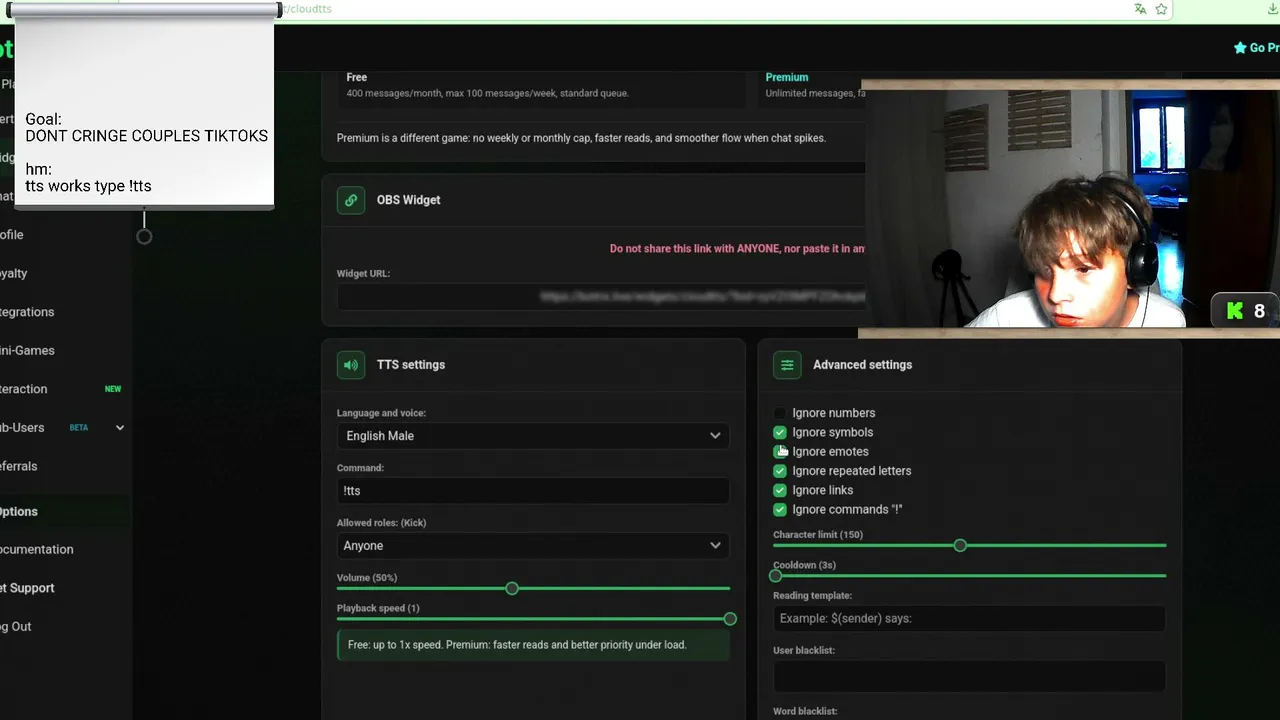1280x720 pixels.
Task: Click the "Do not share this link" warning
Action: (x=738, y=249)
